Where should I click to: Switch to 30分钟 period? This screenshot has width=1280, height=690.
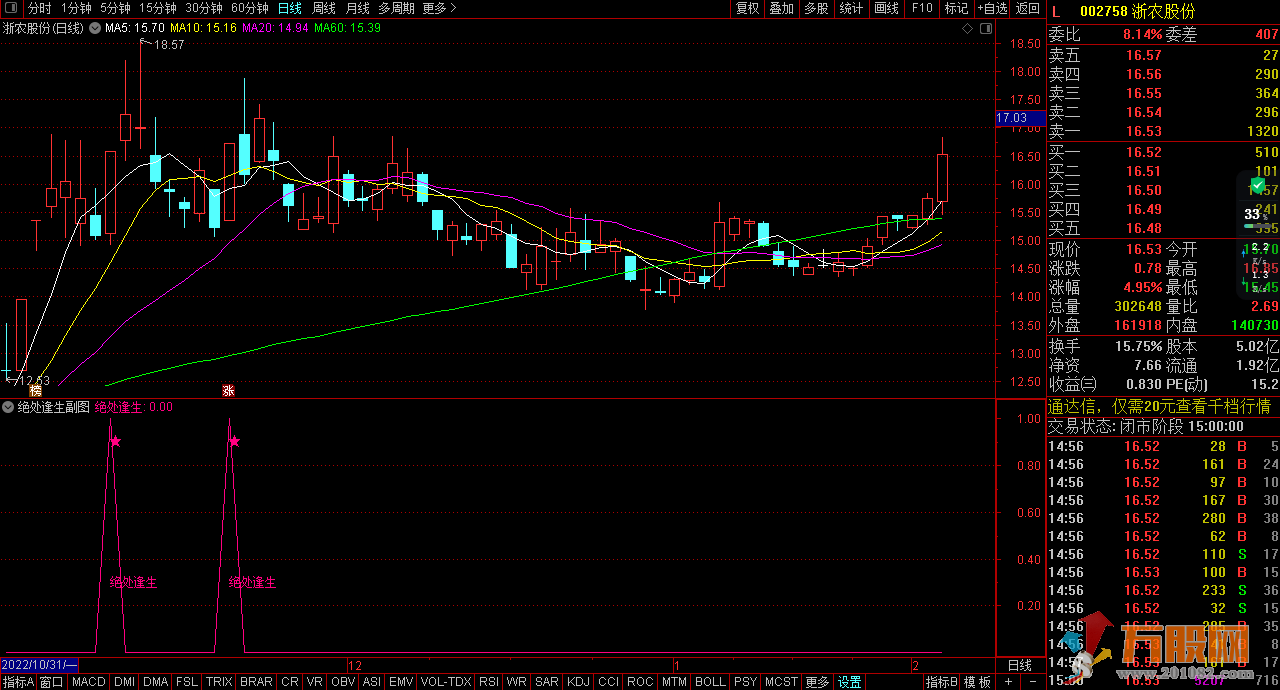coord(204,8)
